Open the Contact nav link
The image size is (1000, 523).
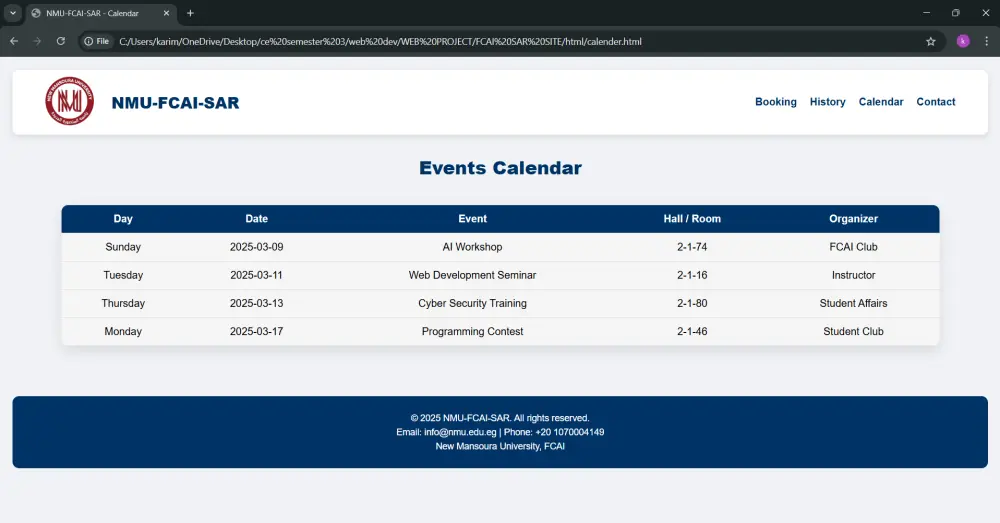[x=936, y=102]
